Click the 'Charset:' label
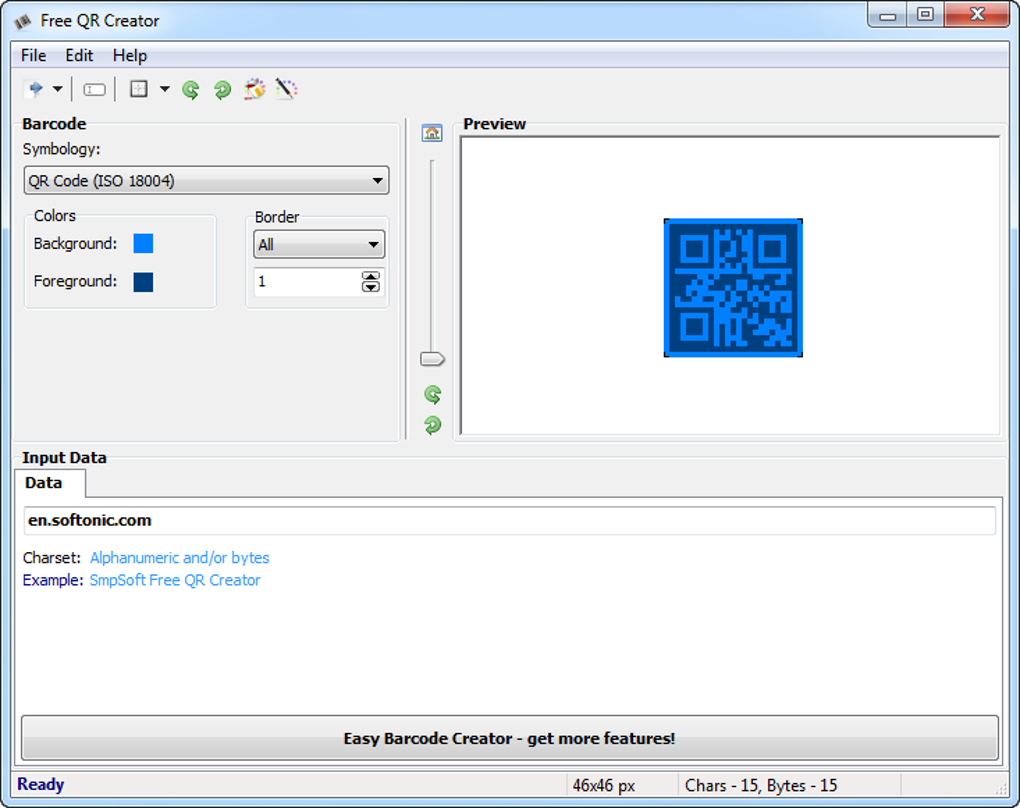Screen dimensions: 1020x808 (x=52, y=558)
